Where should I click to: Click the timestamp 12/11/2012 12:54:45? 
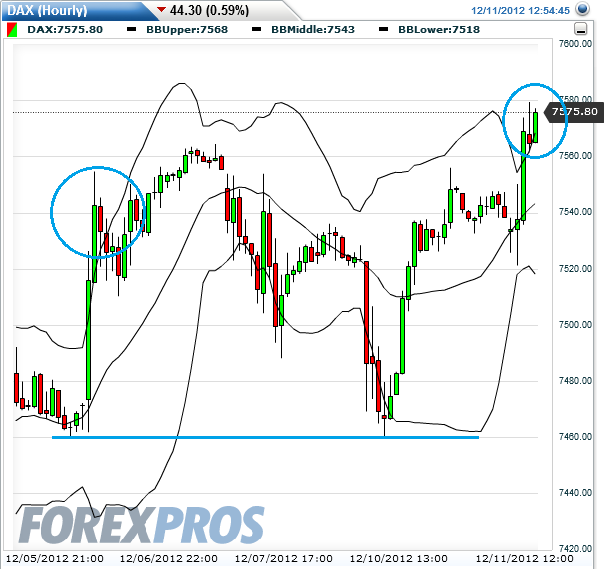521,10
